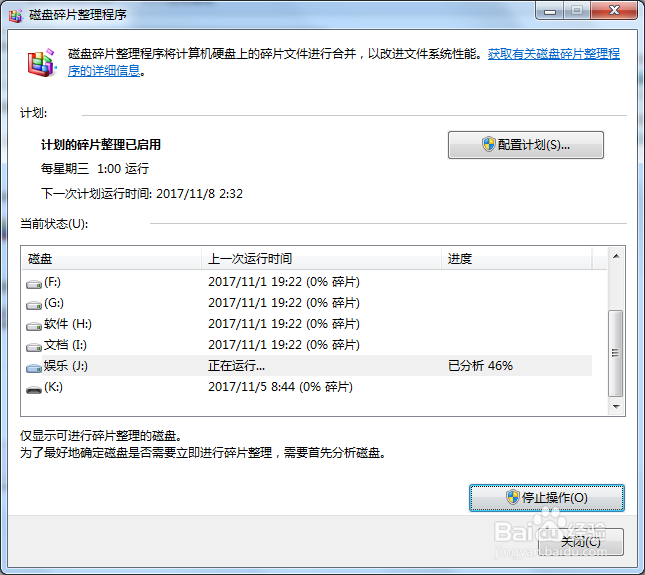645x575 pixels.
Task: Click the 已分析 46% progress value
Action: pyautogui.click(x=480, y=366)
